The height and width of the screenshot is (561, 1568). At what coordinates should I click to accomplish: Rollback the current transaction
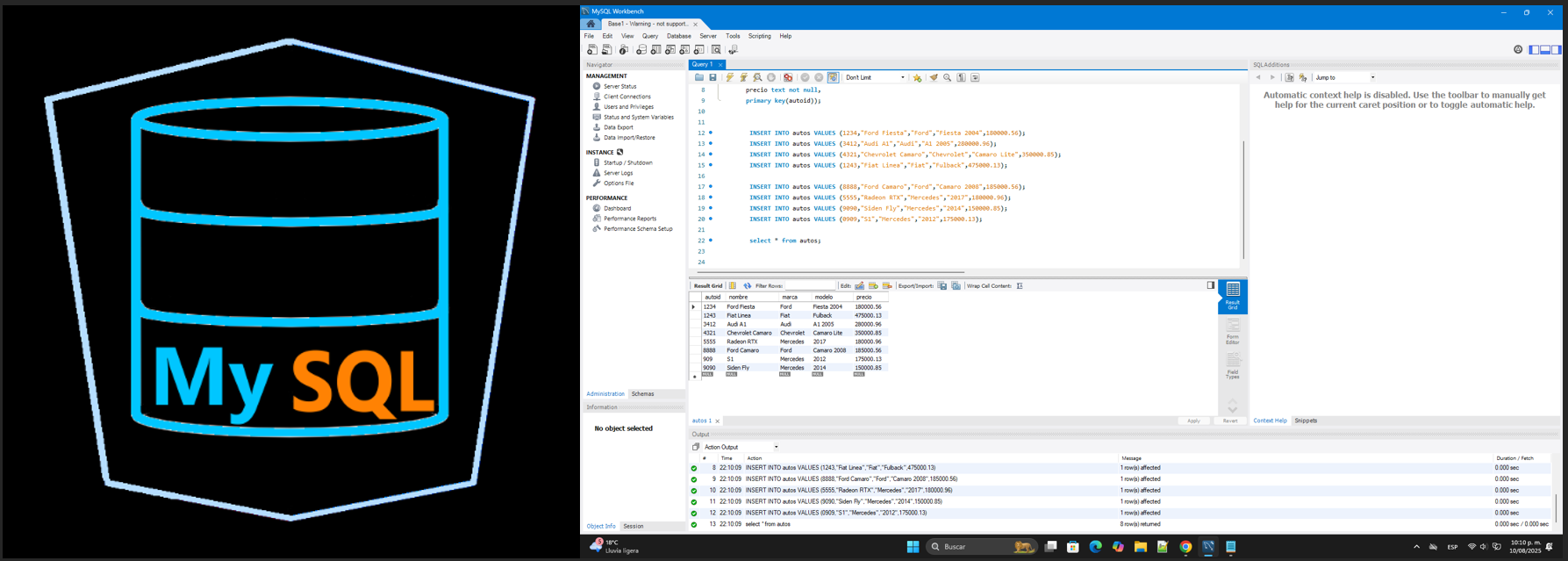pos(819,77)
